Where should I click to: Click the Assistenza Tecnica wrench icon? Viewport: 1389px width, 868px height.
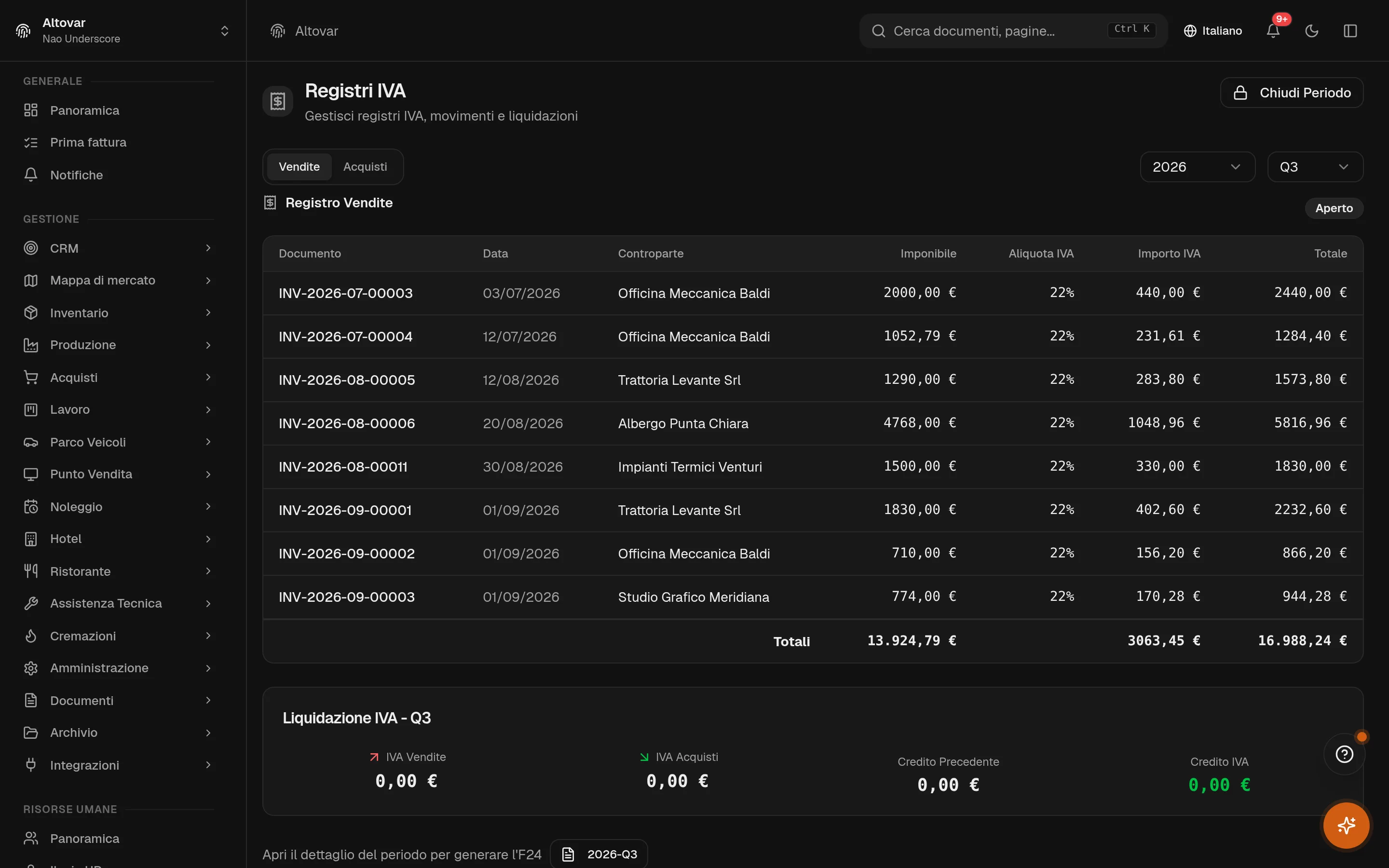click(x=31, y=603)
